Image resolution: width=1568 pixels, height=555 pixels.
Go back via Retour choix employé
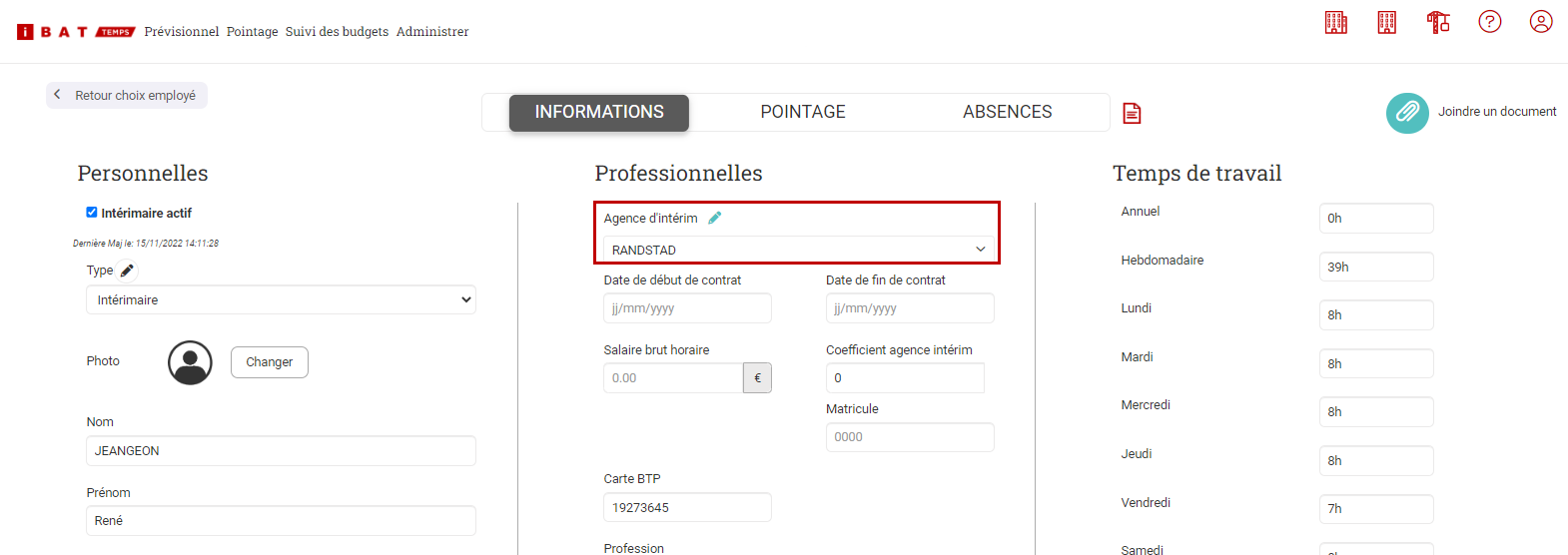(x=127, y=95)
